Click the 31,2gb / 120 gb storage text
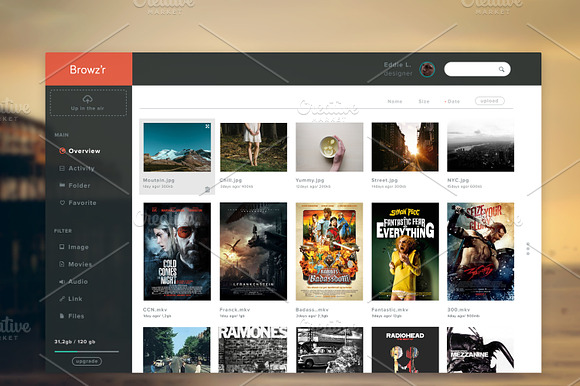Image resolution: width=580 pixels, height=386 pixels. tap(75, 342)
